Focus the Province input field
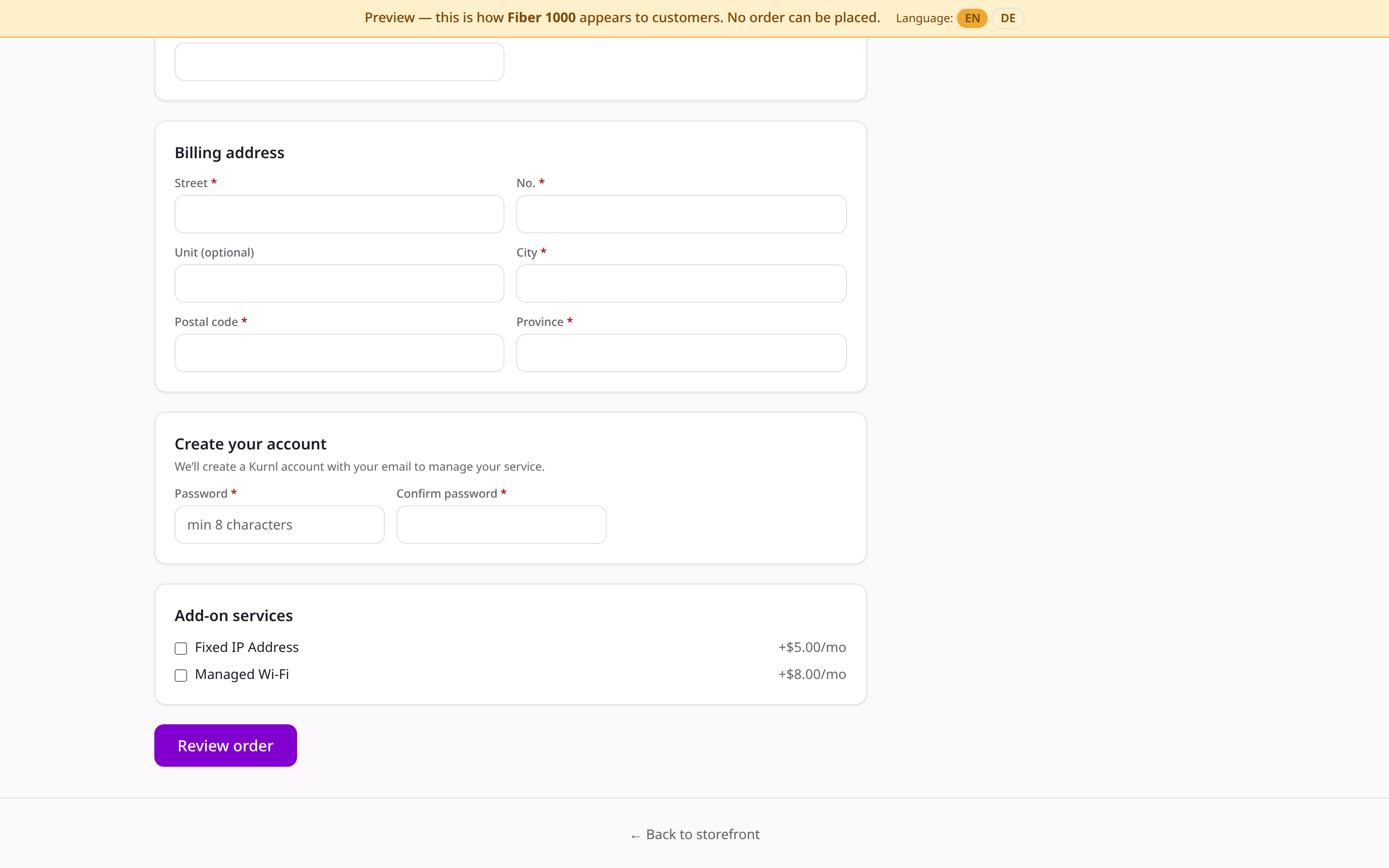Image resolution: width=1389 pixels, height=868 pixels. tap(681, 353)
